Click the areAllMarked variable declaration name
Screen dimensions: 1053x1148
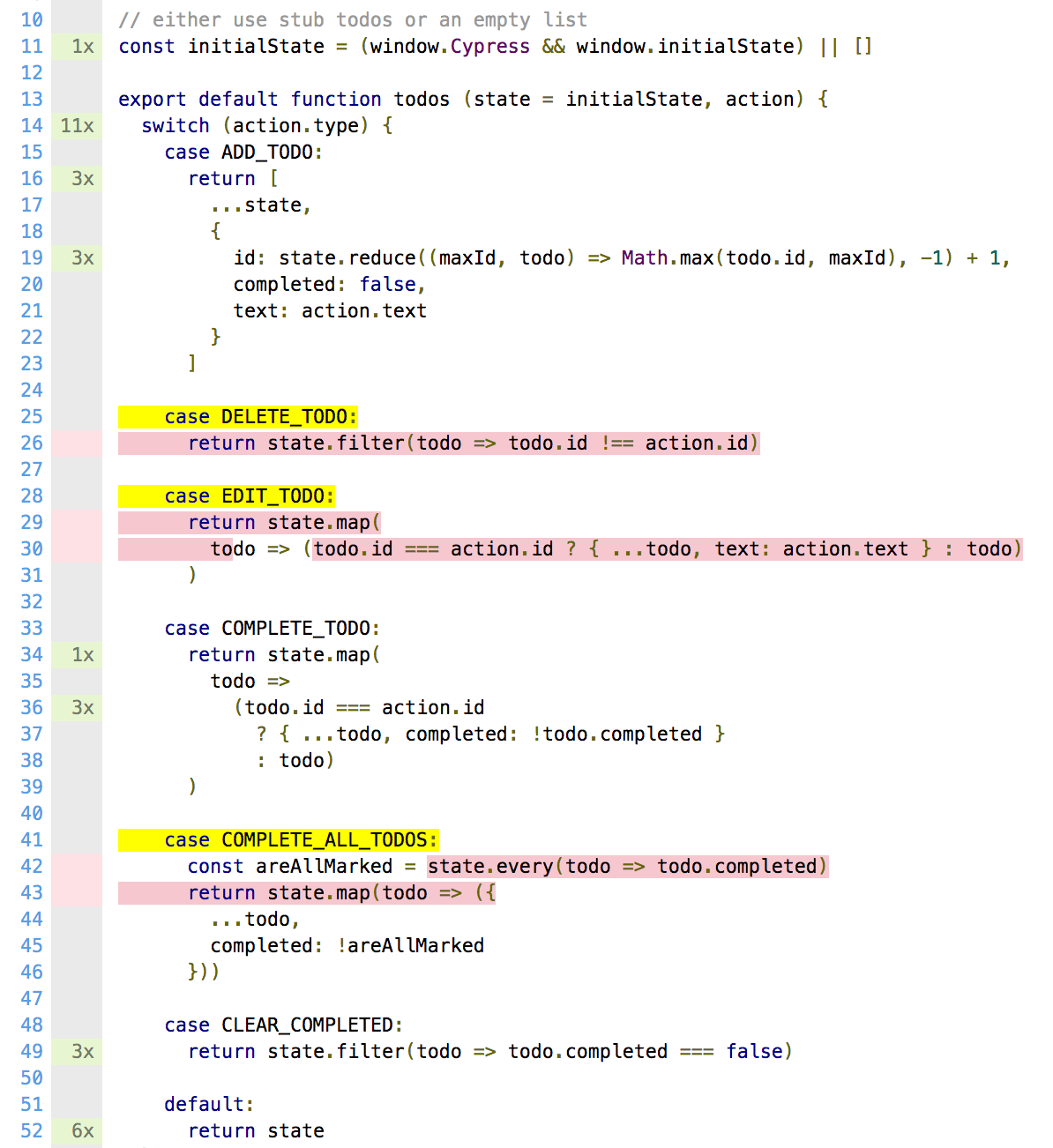[324, 866]
